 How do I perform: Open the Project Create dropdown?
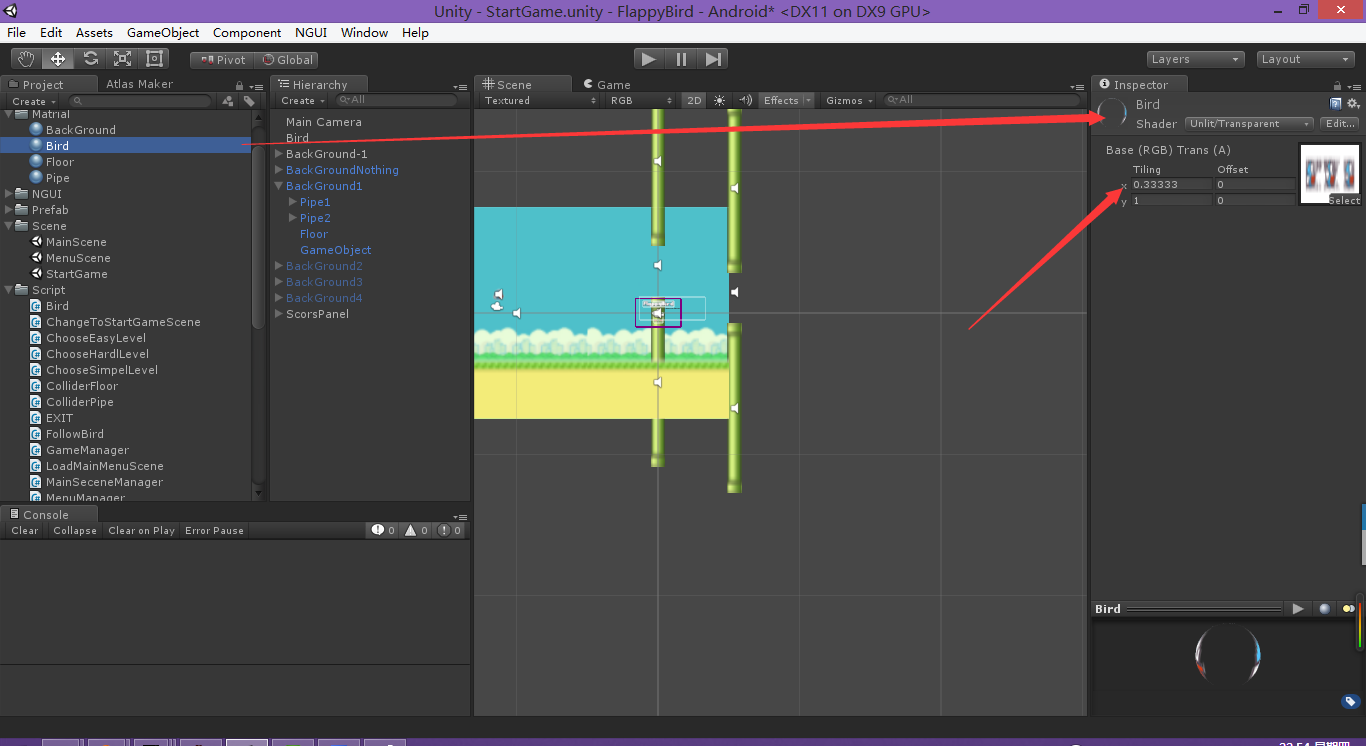pos(34,101)
